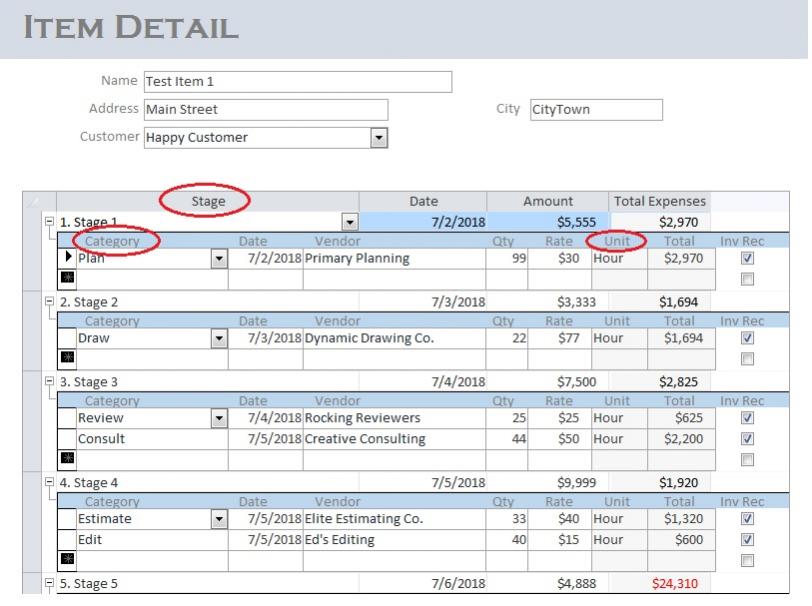Open the Plan category dropdown
812x606 pixels.
219,258
